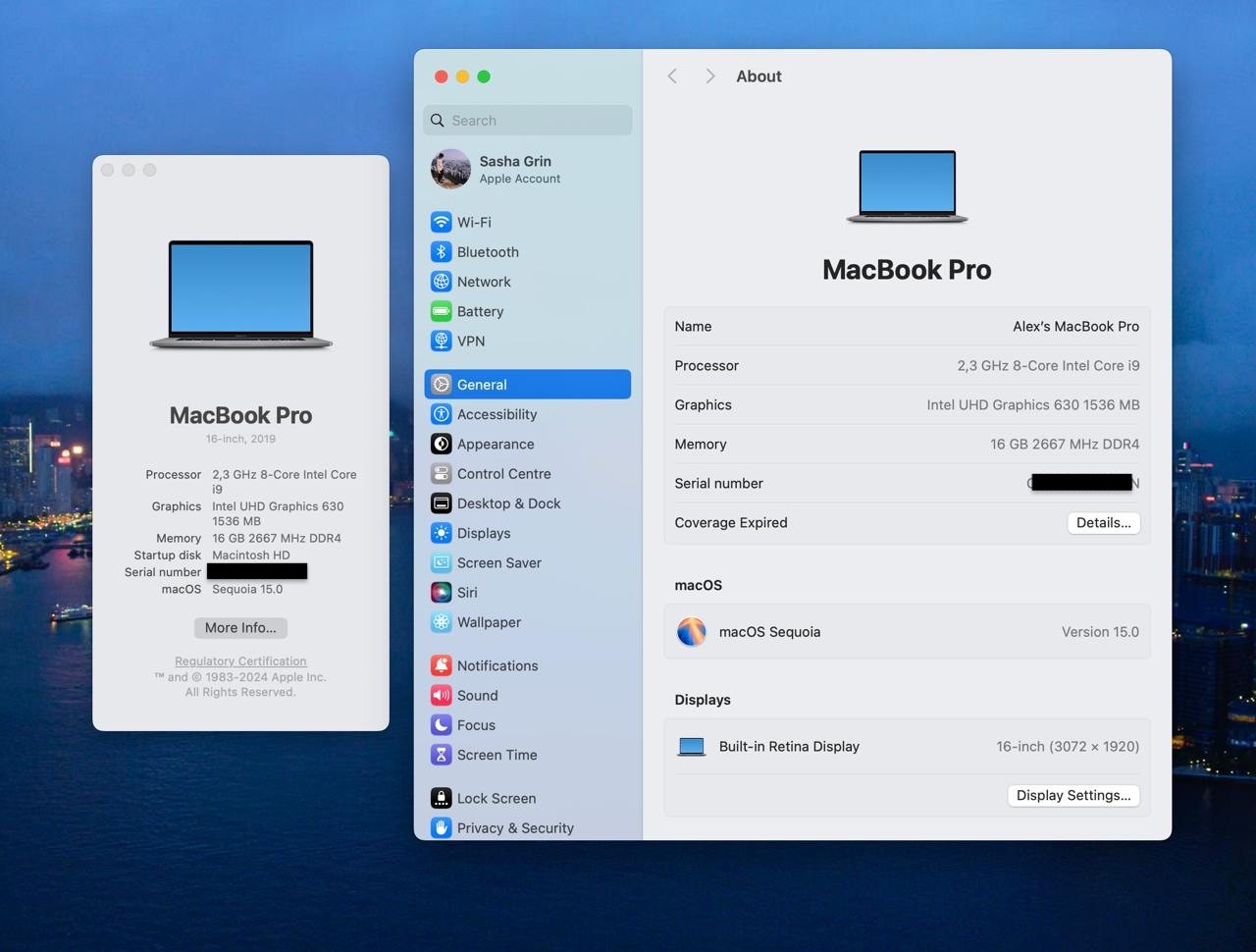Select the General gear icon

tap(442, 385)
